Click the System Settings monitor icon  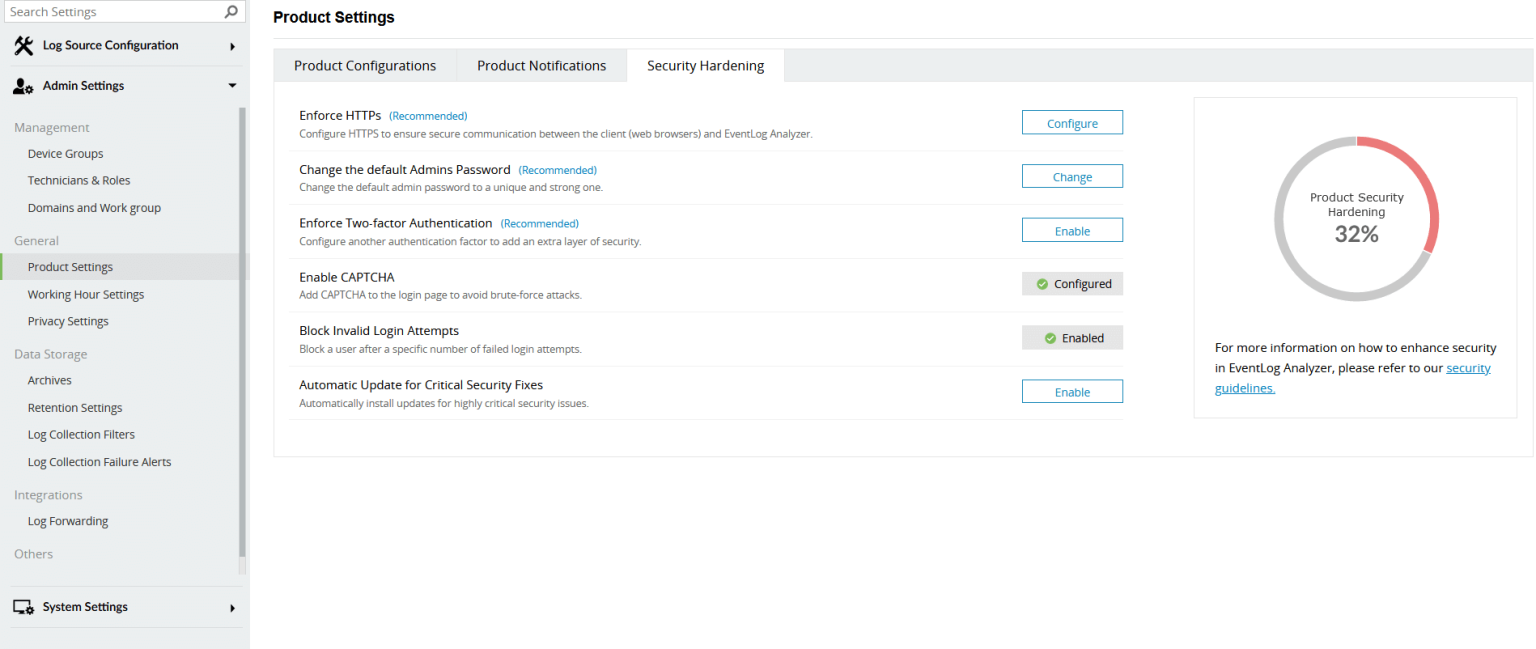pyautogui.click(x=23, y=607)
